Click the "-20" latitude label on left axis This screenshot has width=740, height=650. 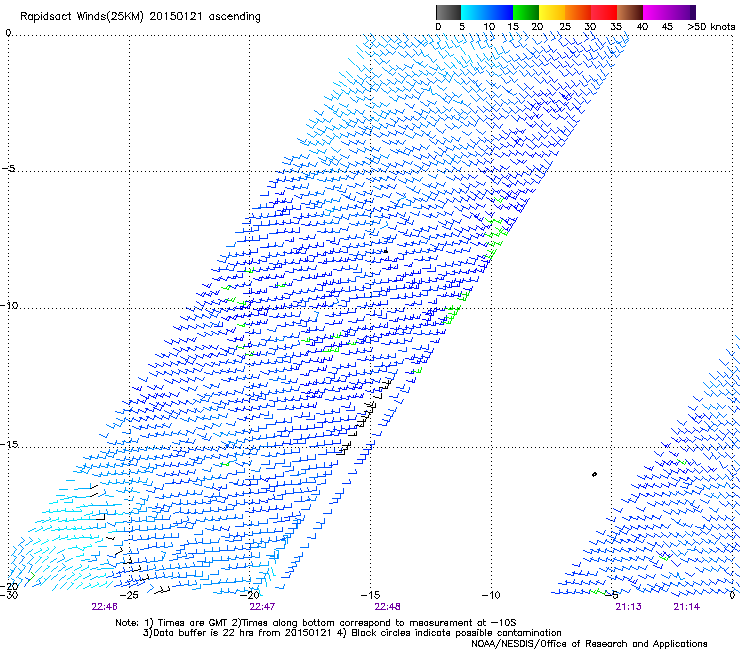(x=9, y=586)
